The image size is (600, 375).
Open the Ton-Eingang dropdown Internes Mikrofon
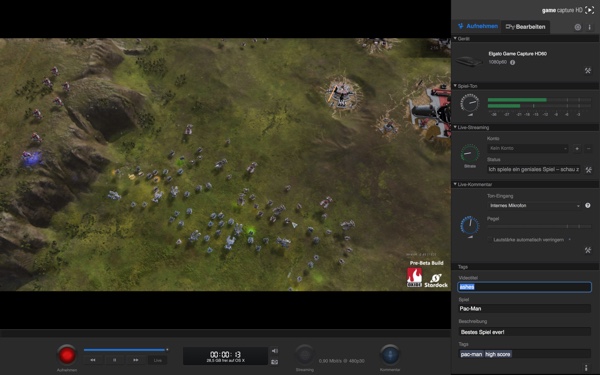[x=534, y=206]
